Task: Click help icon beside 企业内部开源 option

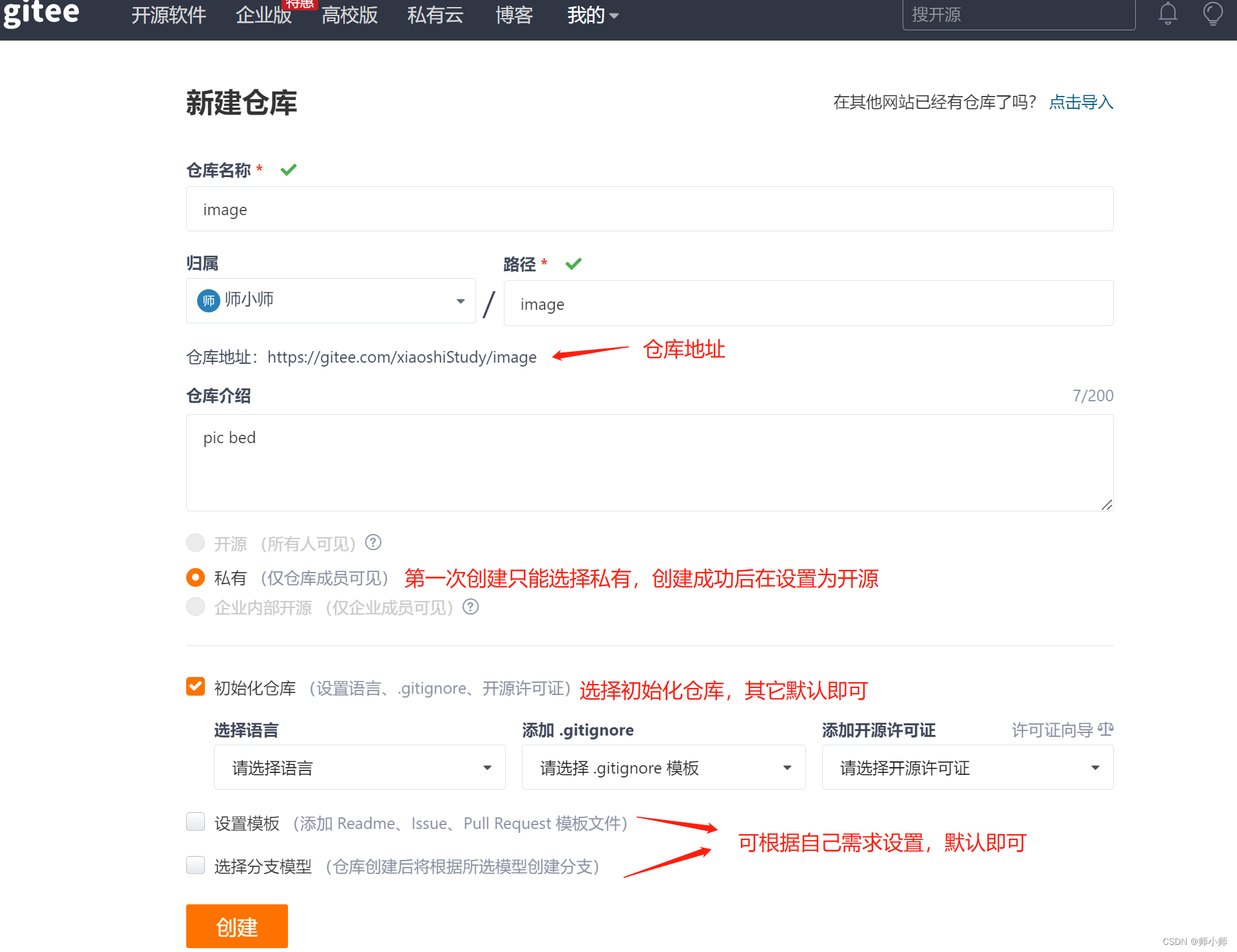Action: coord(471,607)
